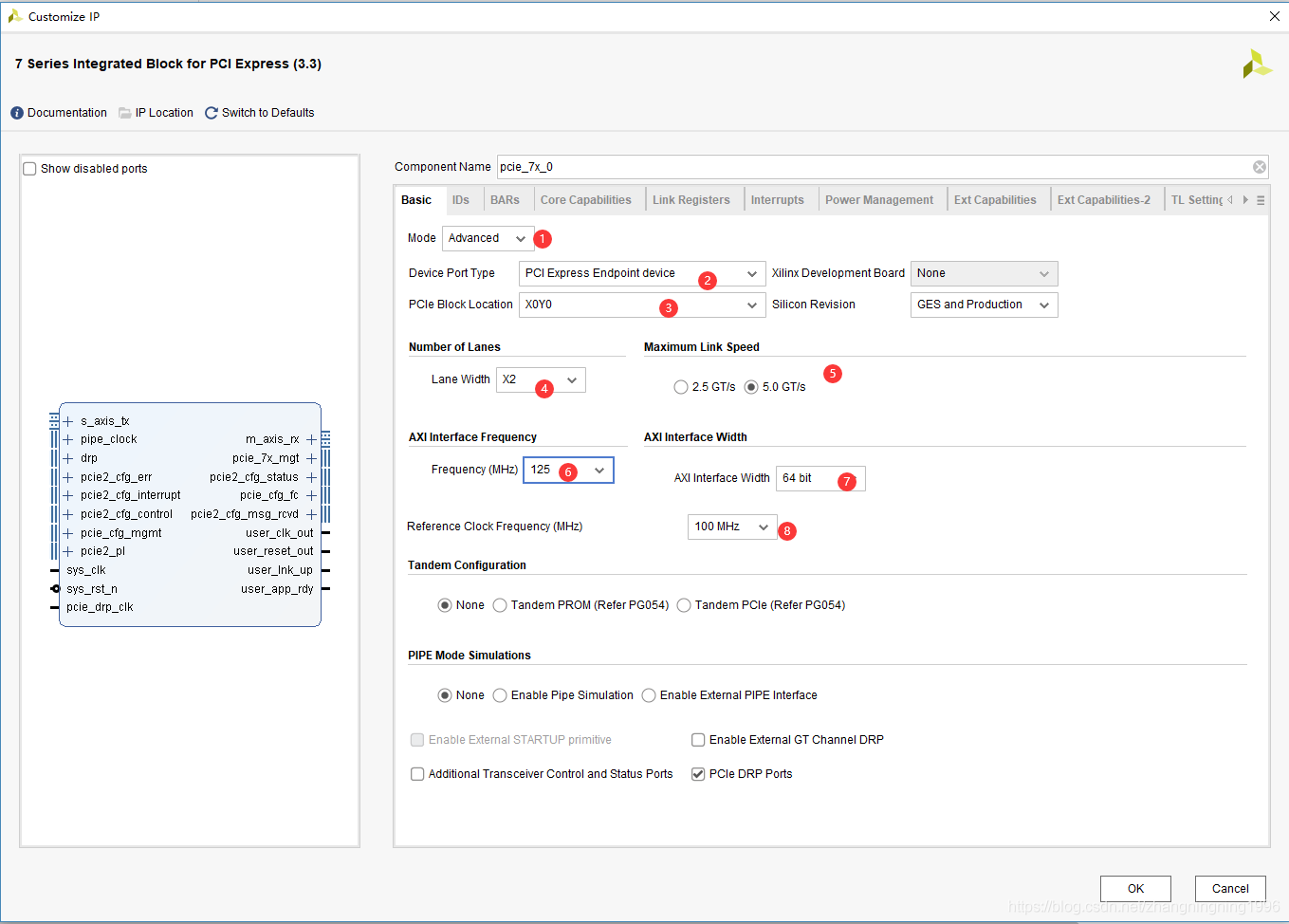This screenshot has width=1289, height=924.
Task: Expand the pcie2_cfg_interrupt port plus icon
Action: 67,495
